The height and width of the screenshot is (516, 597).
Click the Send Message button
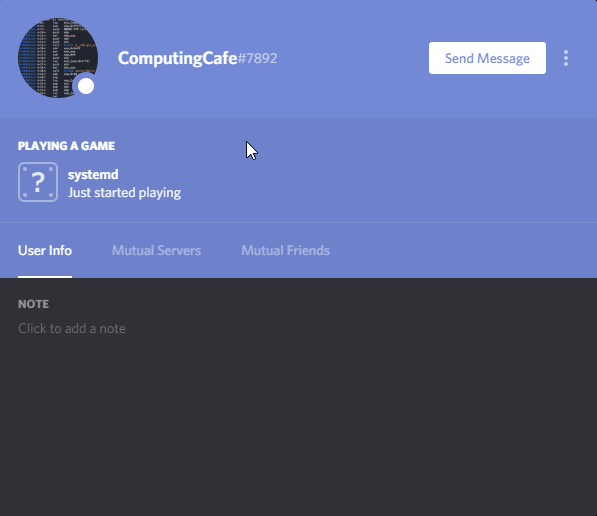click(487, 58)
